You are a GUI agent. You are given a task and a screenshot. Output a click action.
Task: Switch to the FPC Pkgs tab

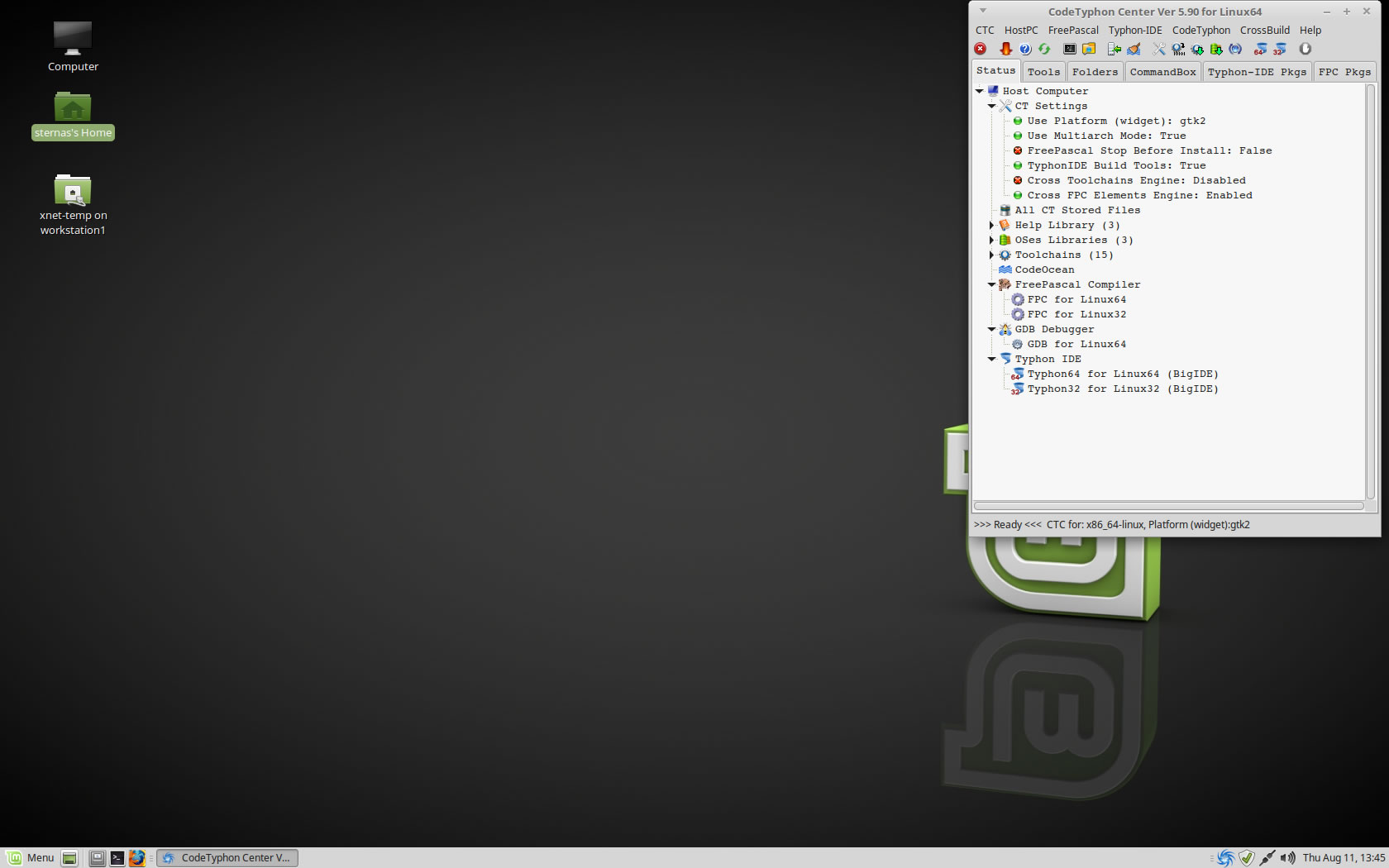pyautogui.click(x=1344, y=72)
